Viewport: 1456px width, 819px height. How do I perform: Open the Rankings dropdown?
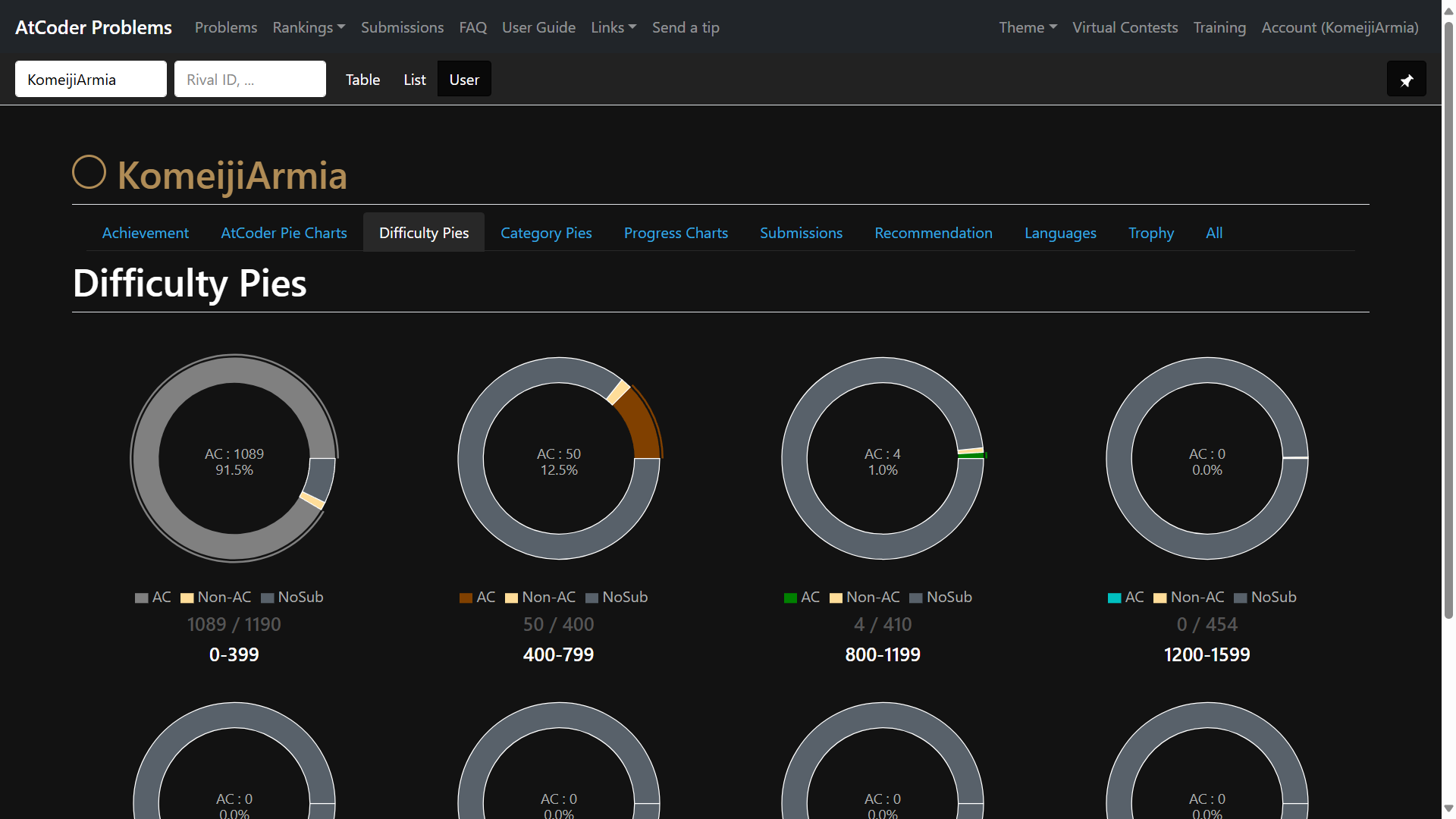309,27
